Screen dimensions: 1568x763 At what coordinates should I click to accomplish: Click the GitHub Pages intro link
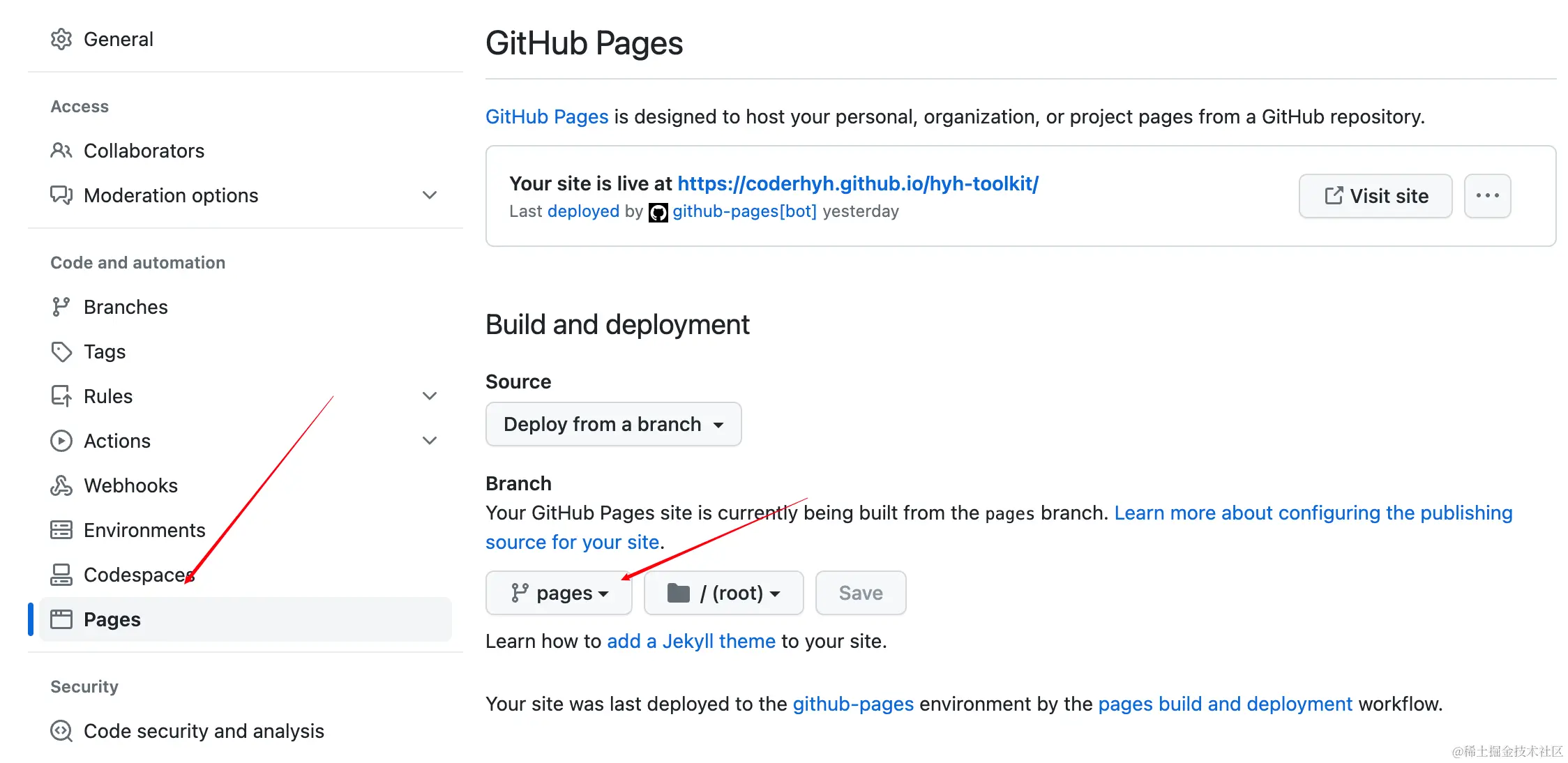tap(547, 116)
